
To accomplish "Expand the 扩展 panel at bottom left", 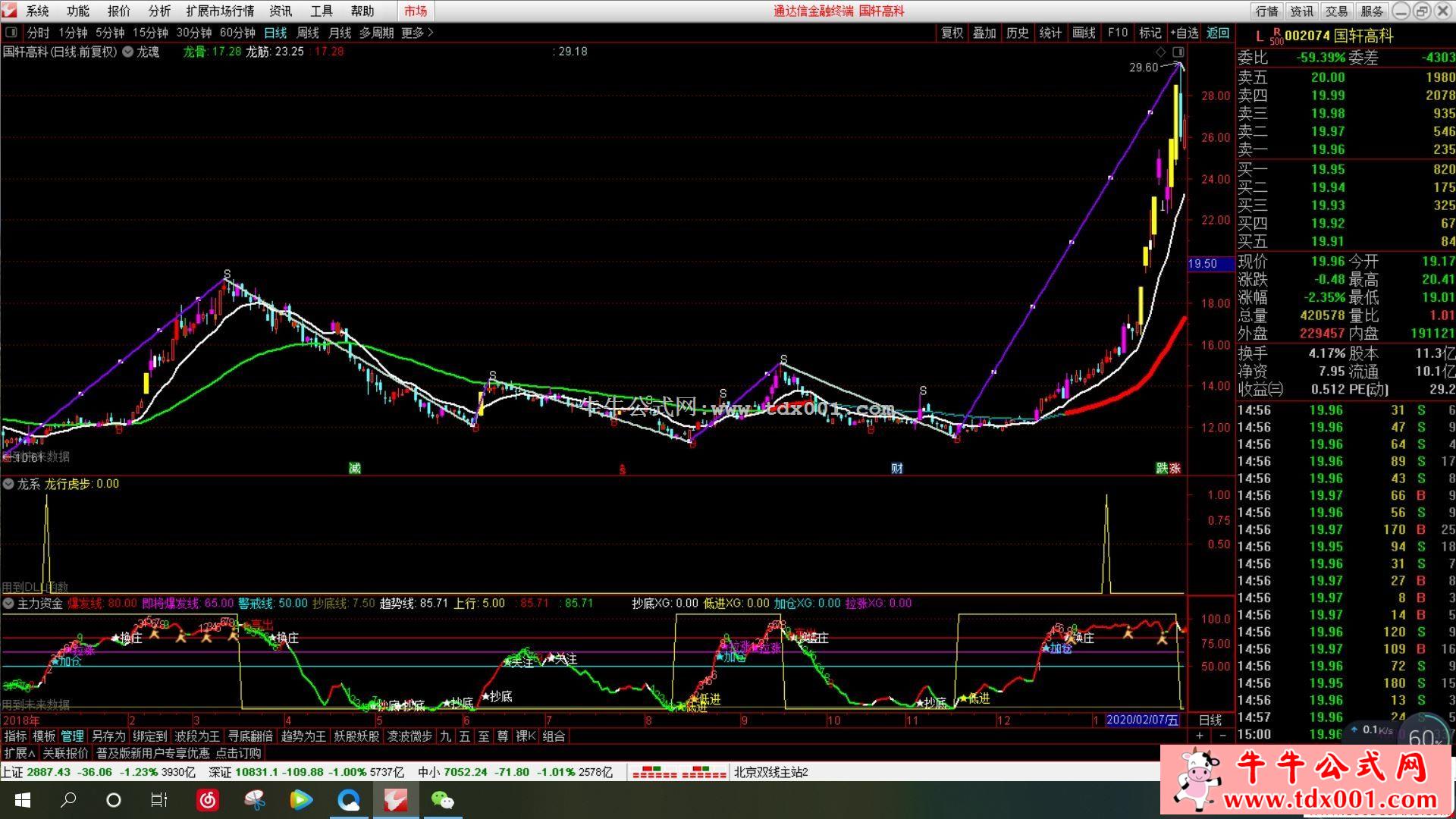I will pos(19,753).
